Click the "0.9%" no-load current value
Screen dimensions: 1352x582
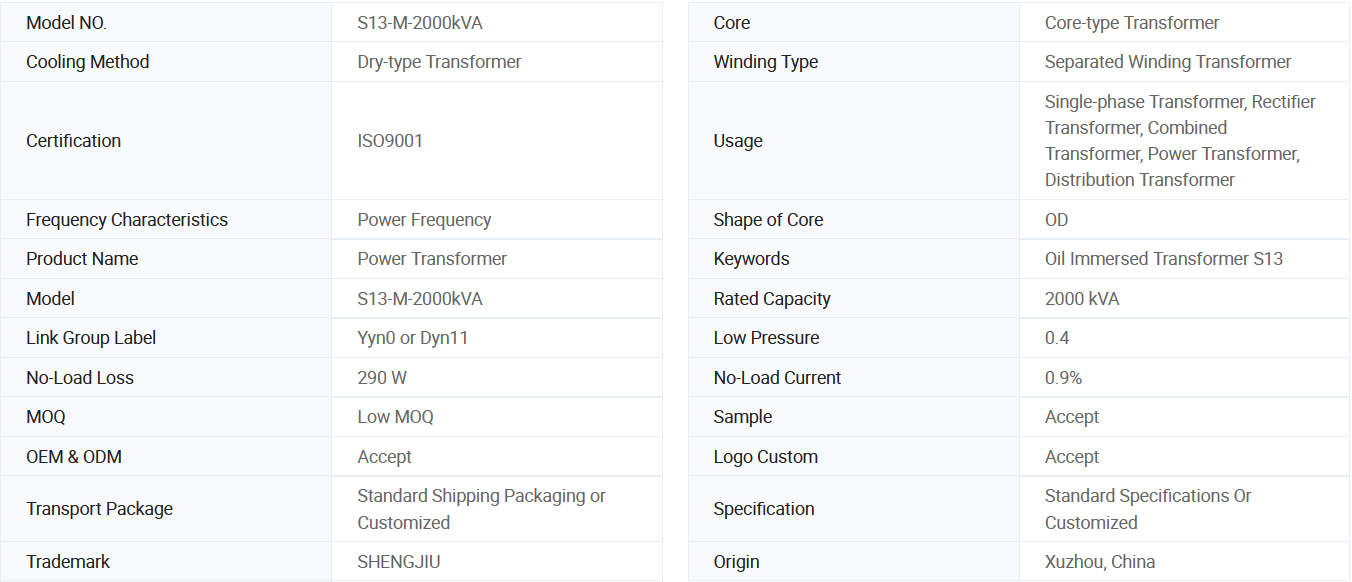pos(1063,378)
